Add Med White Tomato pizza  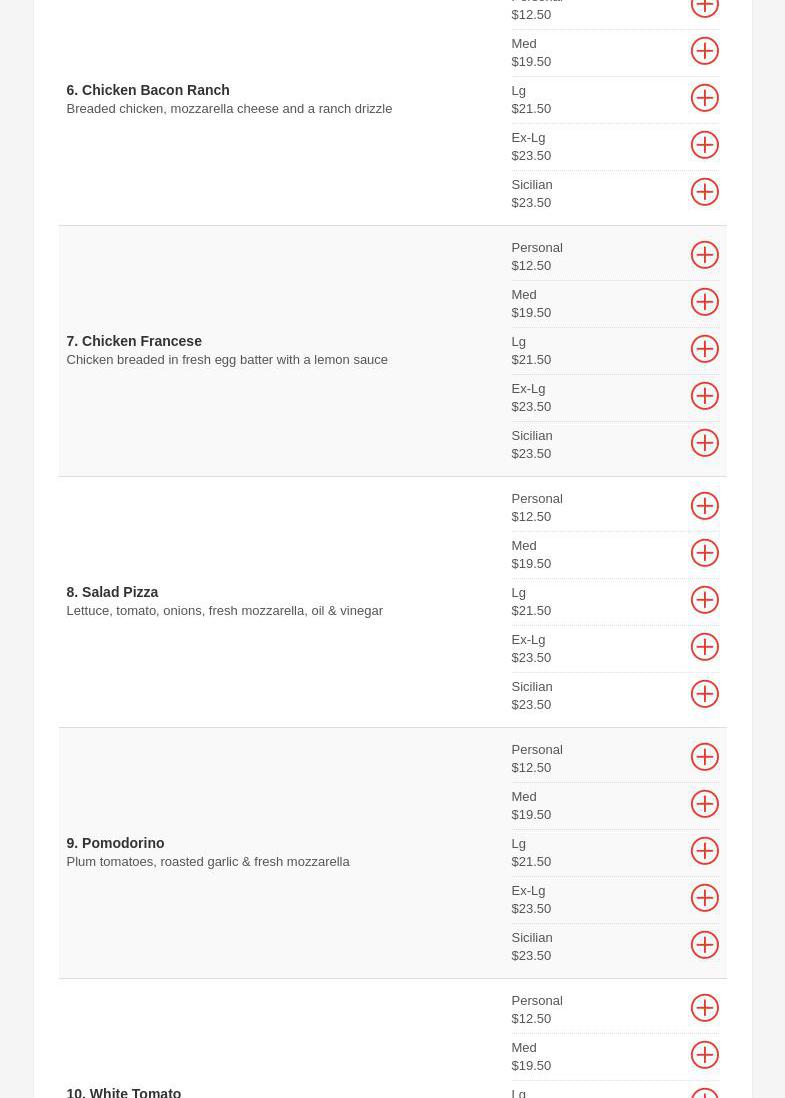[704, 1055]
